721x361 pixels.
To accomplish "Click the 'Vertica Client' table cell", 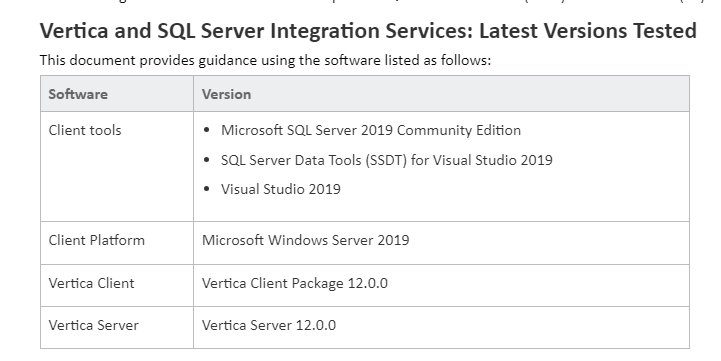I will pos(117,286).
